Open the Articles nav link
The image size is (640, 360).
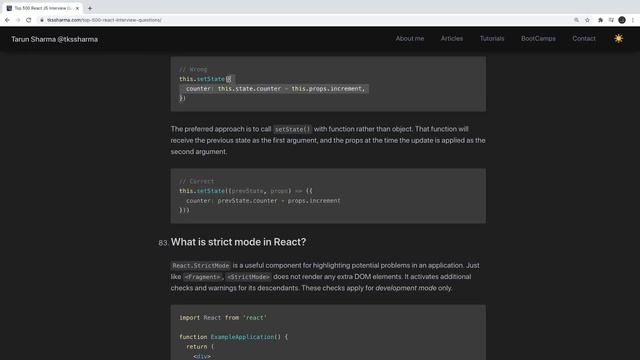[x=452, y=39]
